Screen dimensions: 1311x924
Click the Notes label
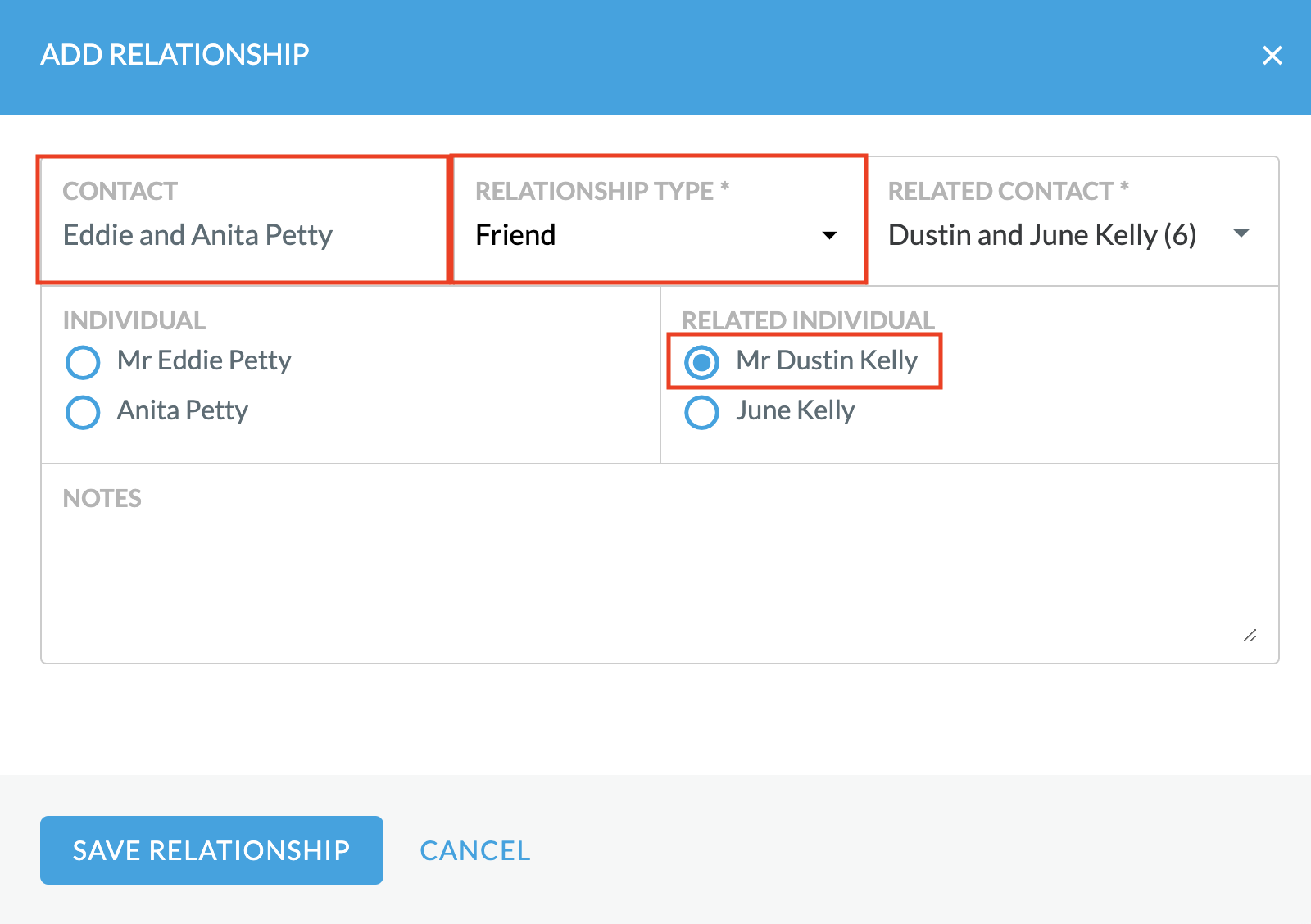(x=102, y=498)
